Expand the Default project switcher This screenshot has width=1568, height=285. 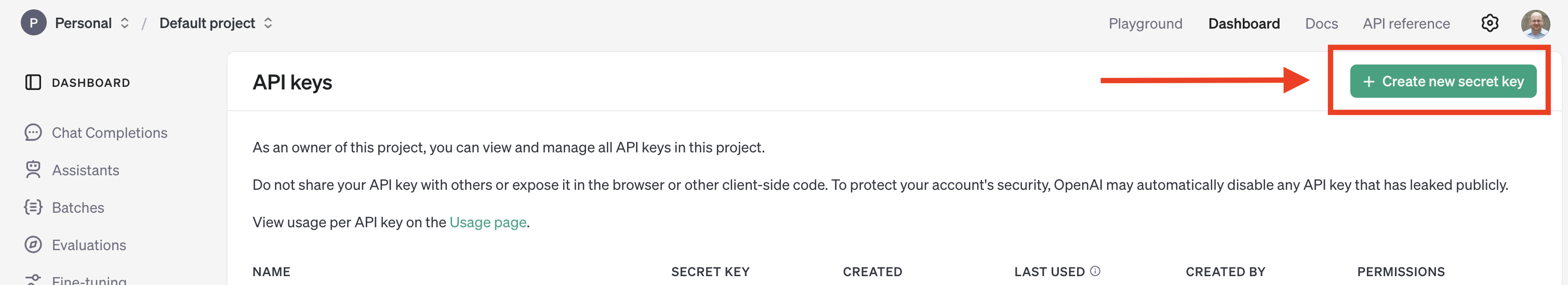216,23
